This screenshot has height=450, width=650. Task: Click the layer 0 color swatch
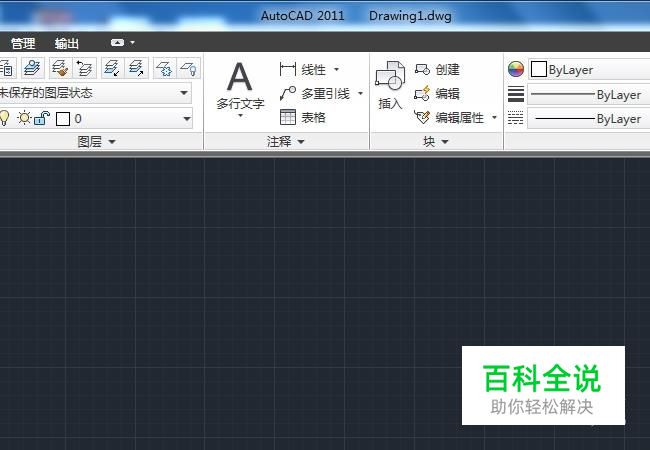63,119
